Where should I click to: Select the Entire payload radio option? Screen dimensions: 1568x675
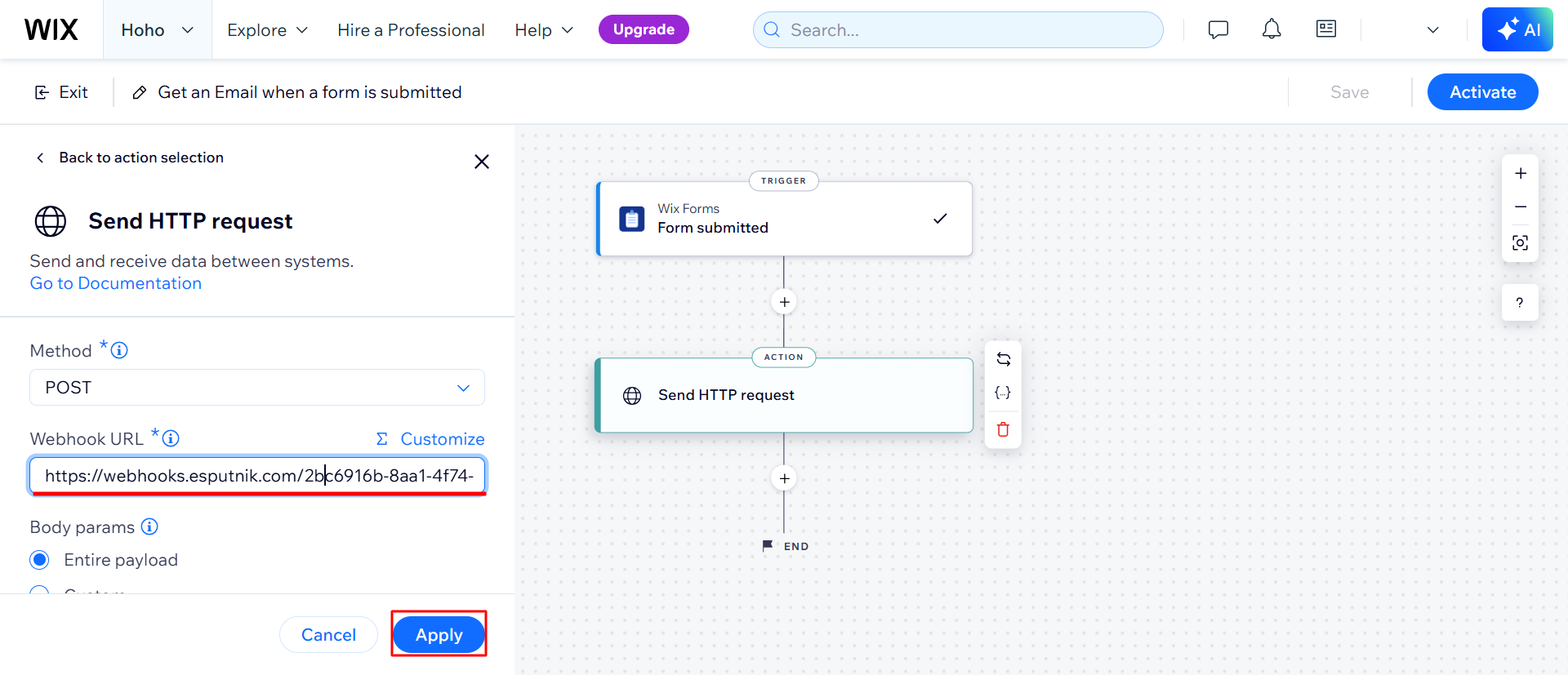39,560
